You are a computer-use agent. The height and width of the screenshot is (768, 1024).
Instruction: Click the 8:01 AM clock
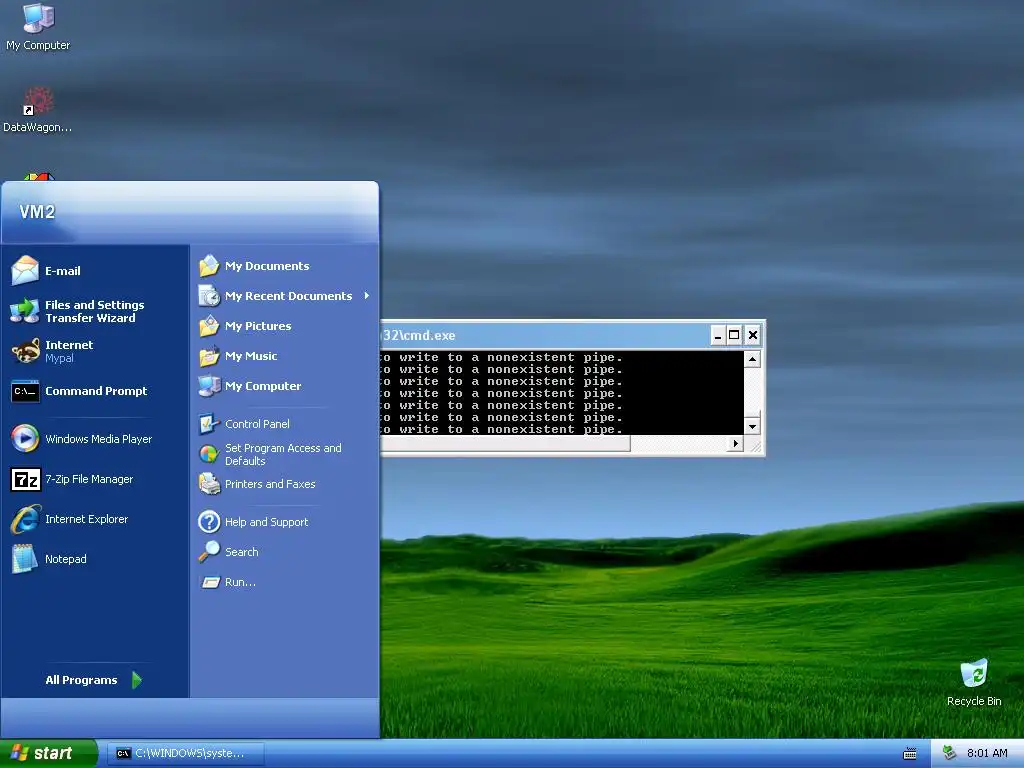click(987, 753)
